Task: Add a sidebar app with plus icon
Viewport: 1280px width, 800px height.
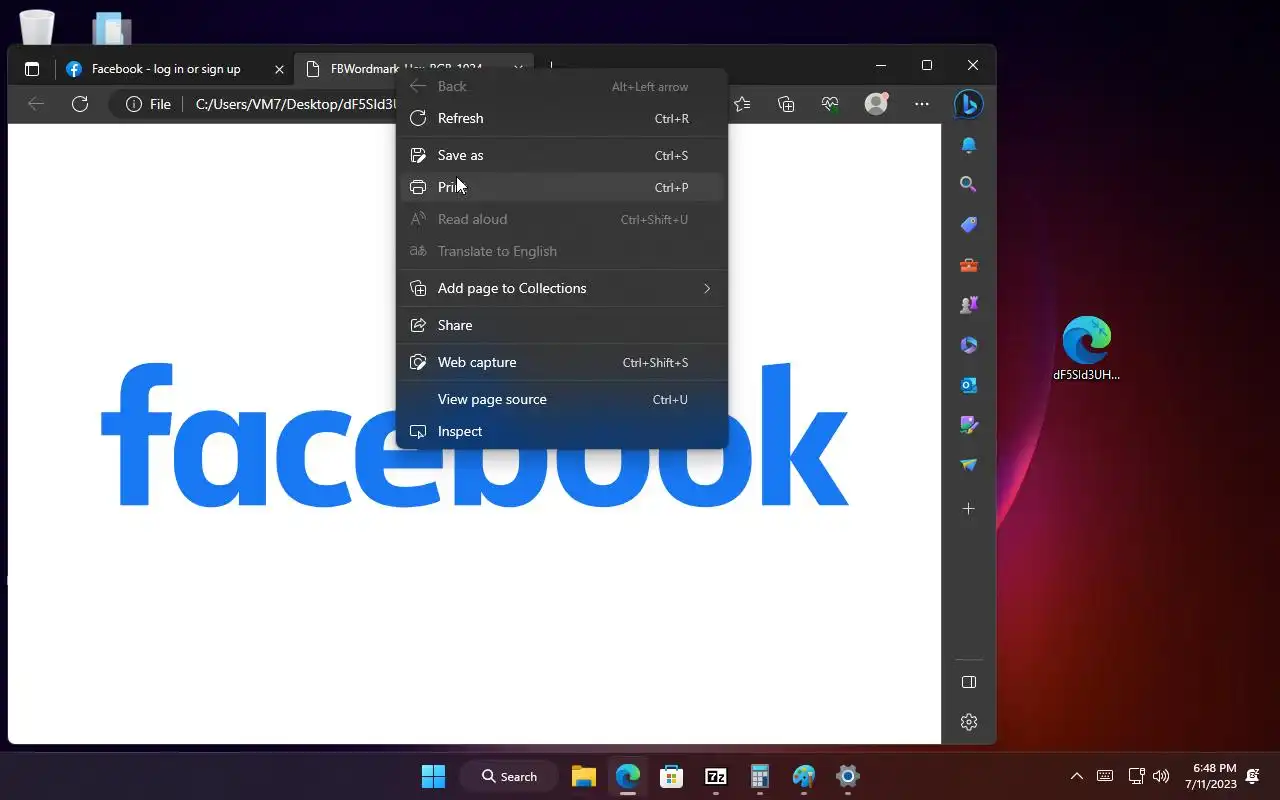Action: pyautogui.click(x=968, y=509)
